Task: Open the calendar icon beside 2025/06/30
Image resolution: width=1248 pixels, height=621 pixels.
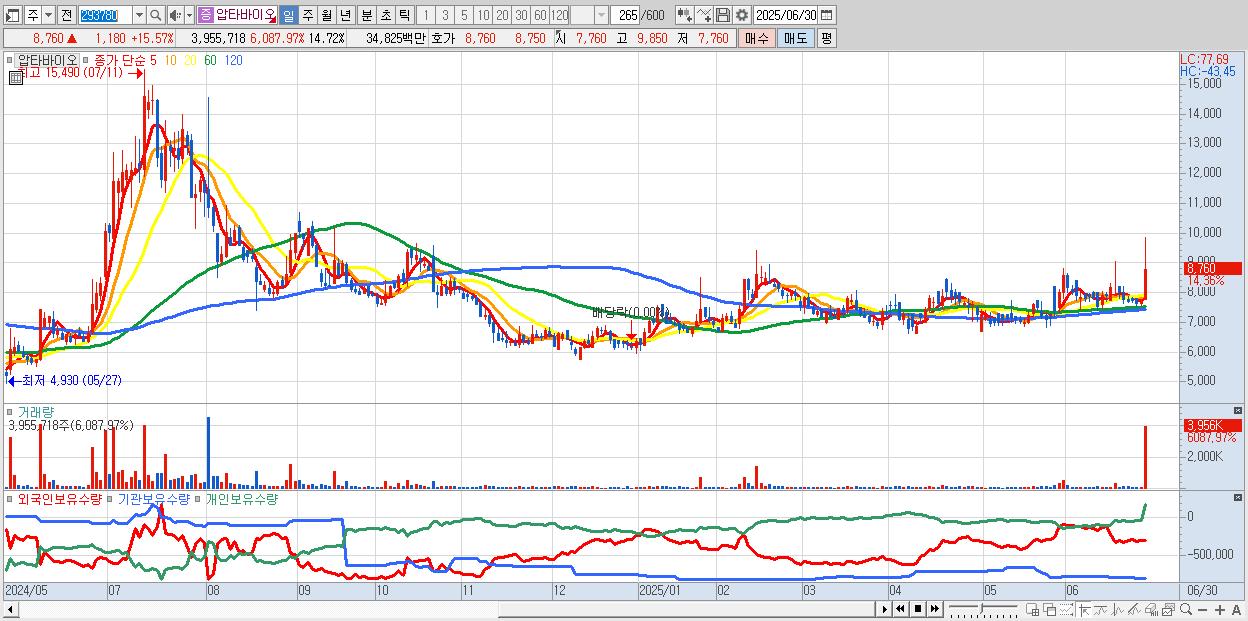Action: (827, 15)
